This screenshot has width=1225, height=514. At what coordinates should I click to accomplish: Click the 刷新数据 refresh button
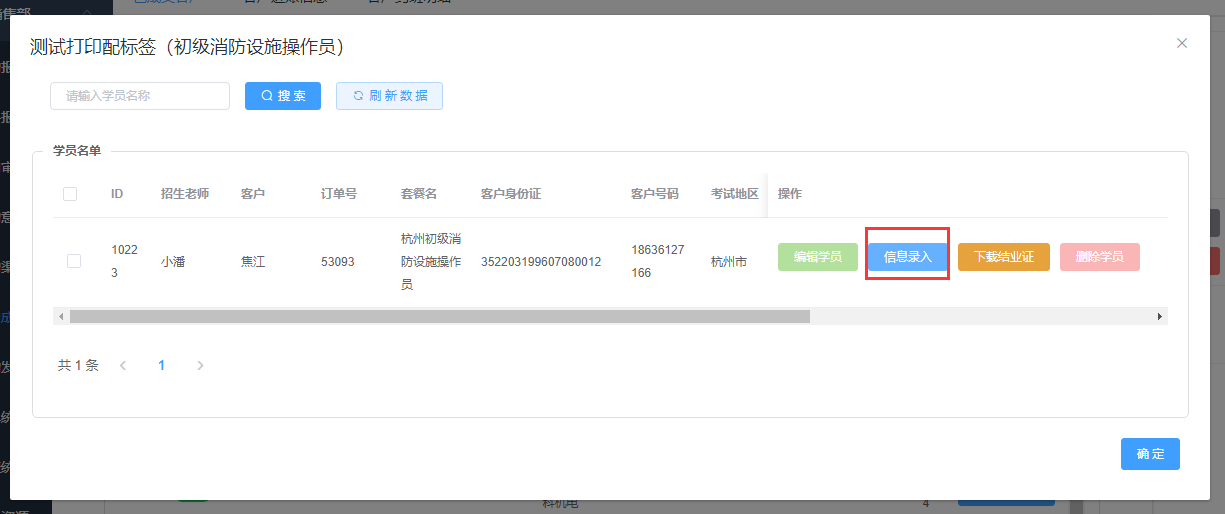pyautogui.click(x=389, y=96)
